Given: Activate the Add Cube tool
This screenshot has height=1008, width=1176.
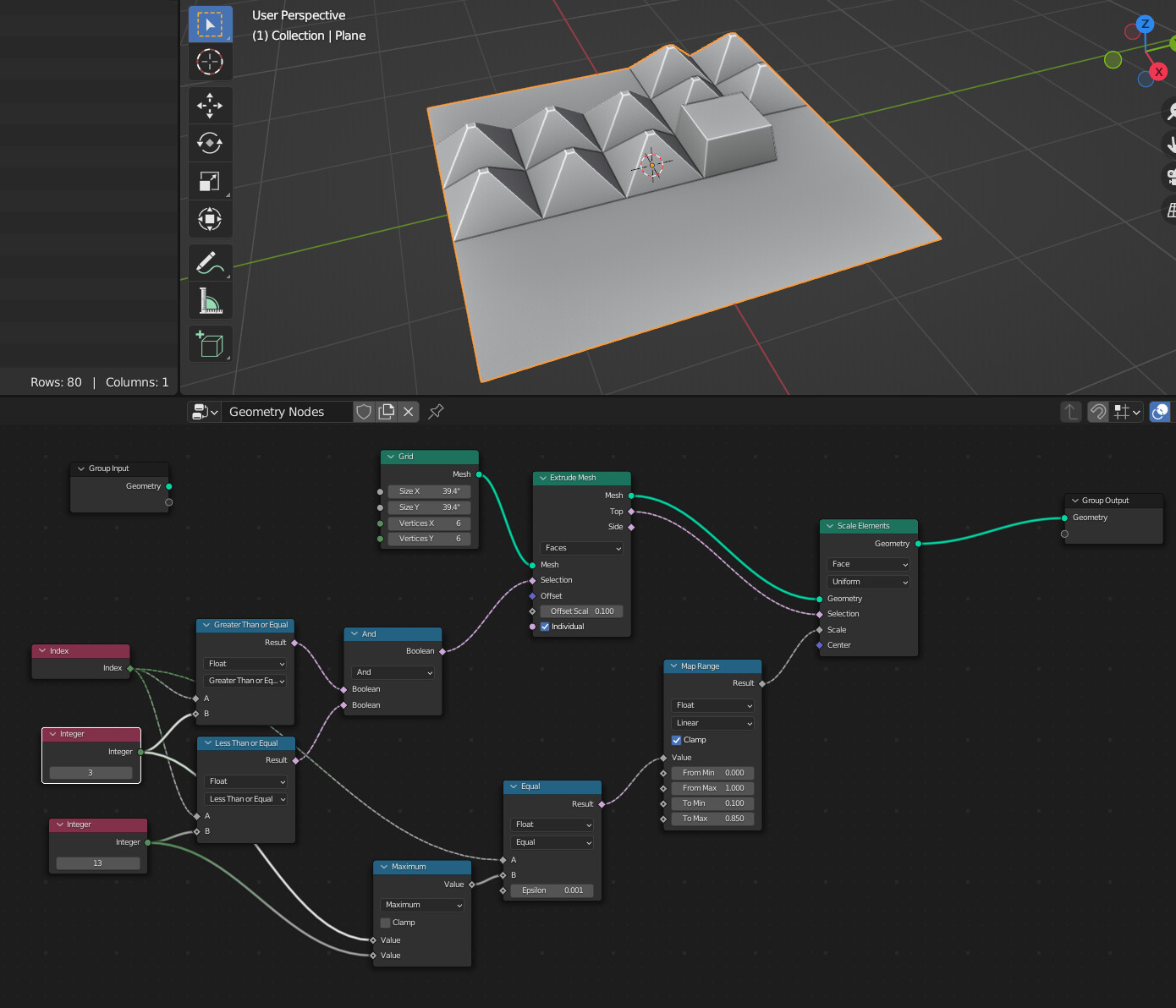Looking at the screenshot, I should pos(210,343).
